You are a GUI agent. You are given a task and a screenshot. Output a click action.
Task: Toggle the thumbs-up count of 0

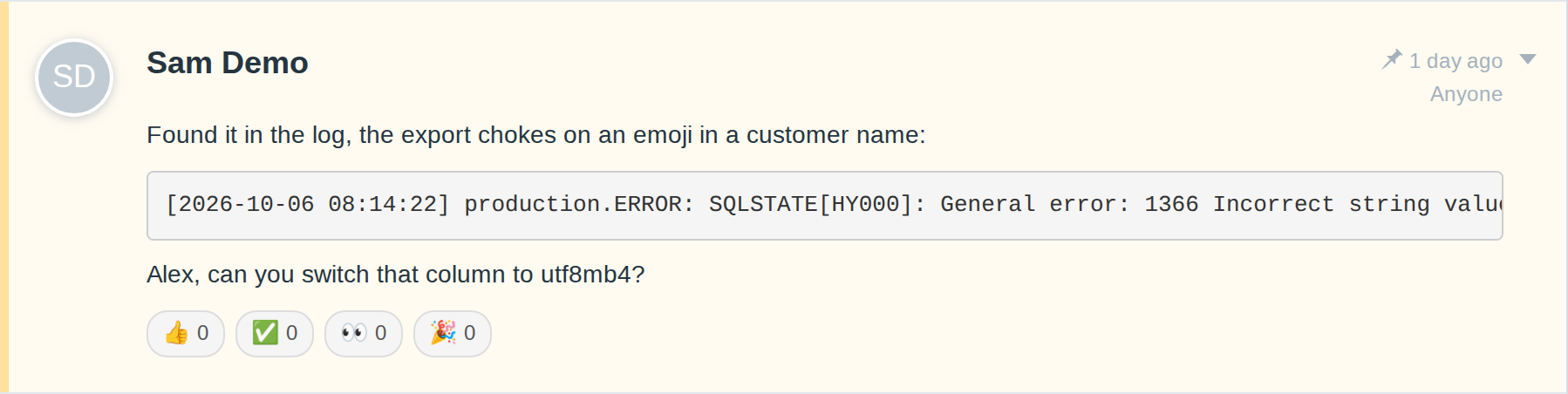tap(202, 334)
